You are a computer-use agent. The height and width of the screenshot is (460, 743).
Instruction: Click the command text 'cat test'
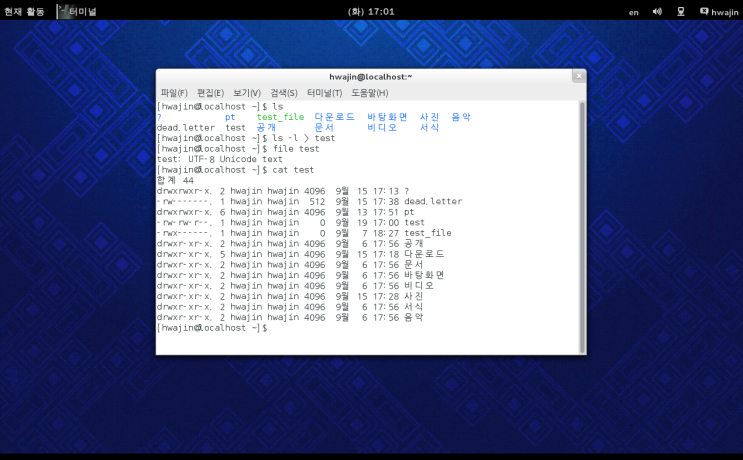point(293,170)
